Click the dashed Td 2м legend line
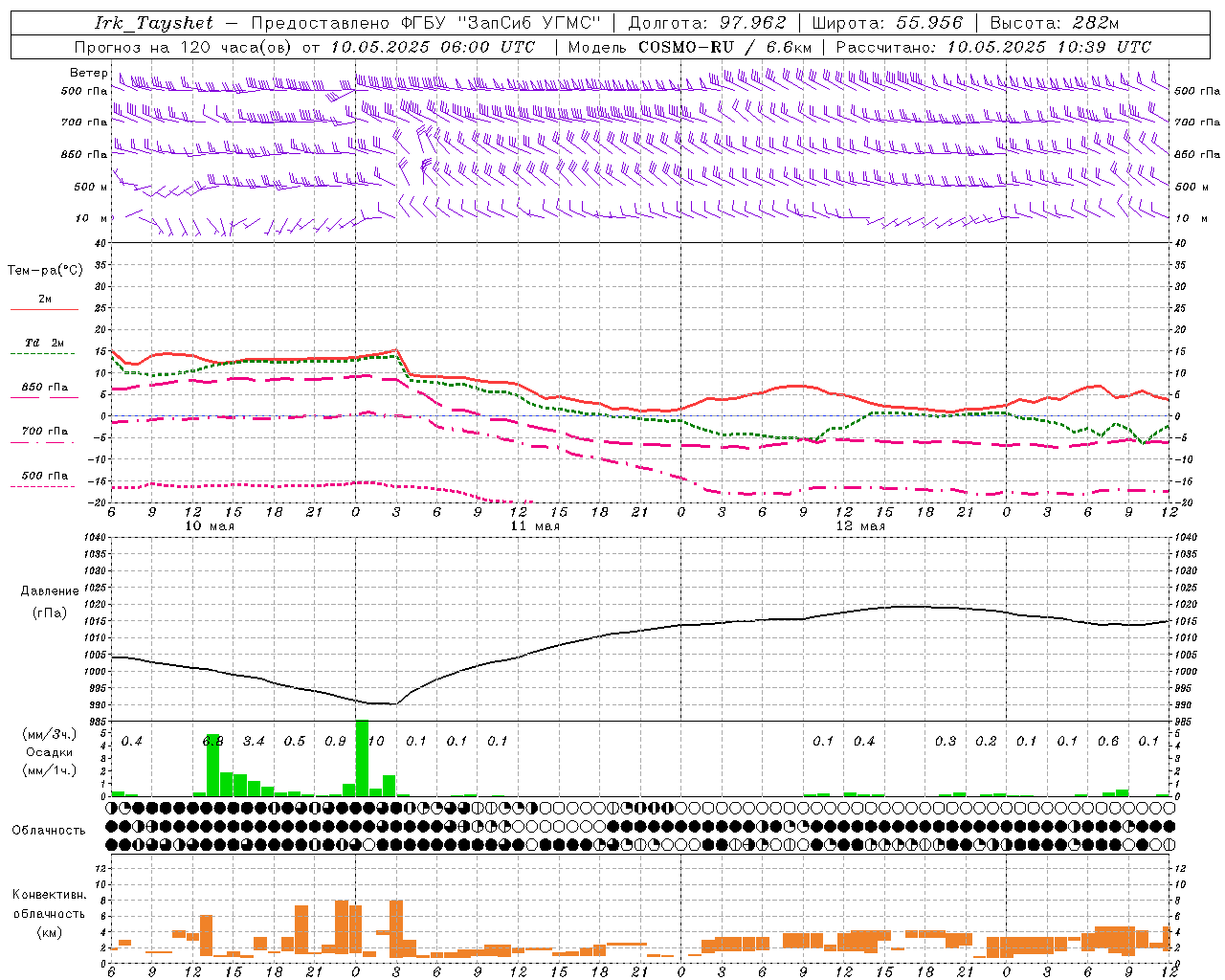The height and width of the screenshot is (980, 1225). (42, 353)
